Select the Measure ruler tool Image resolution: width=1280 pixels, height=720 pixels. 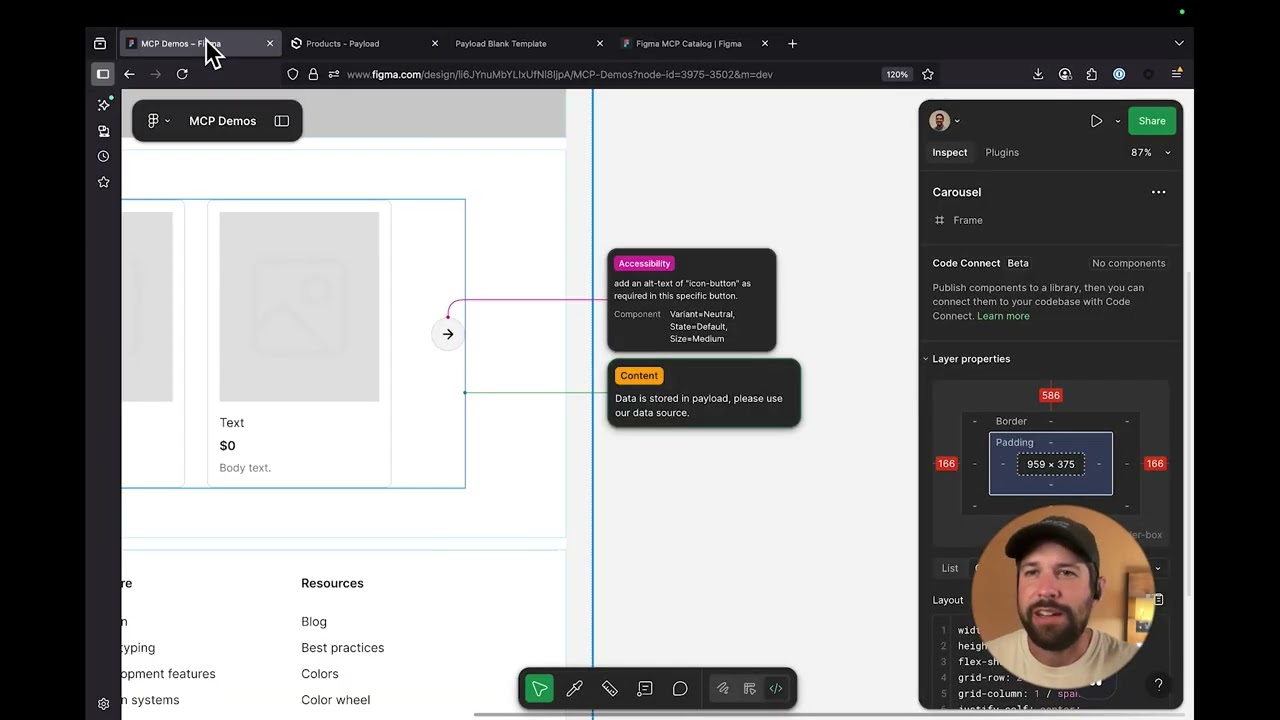[609, 688]
